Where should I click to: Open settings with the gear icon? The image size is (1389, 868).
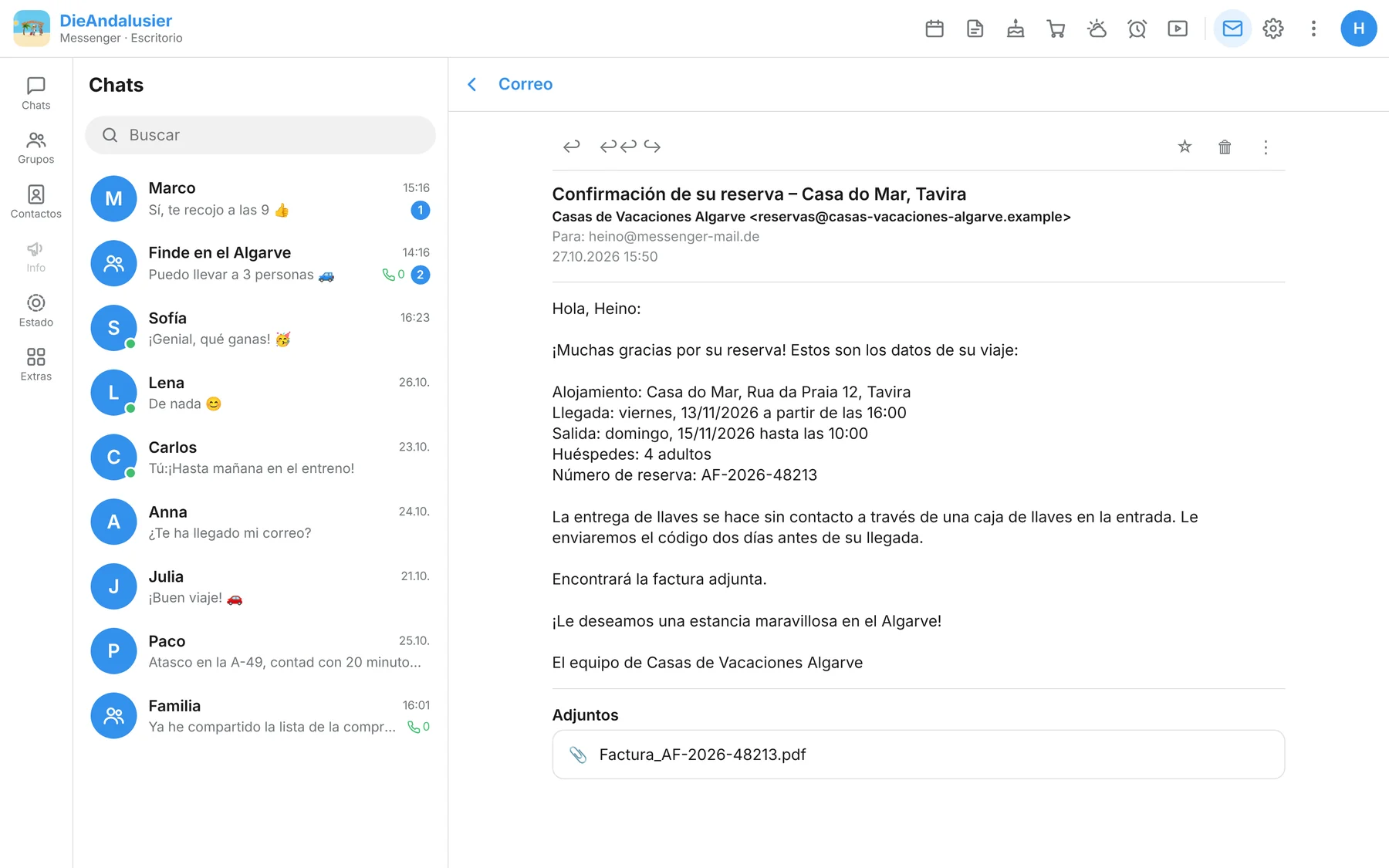(x=1273, y=29)
